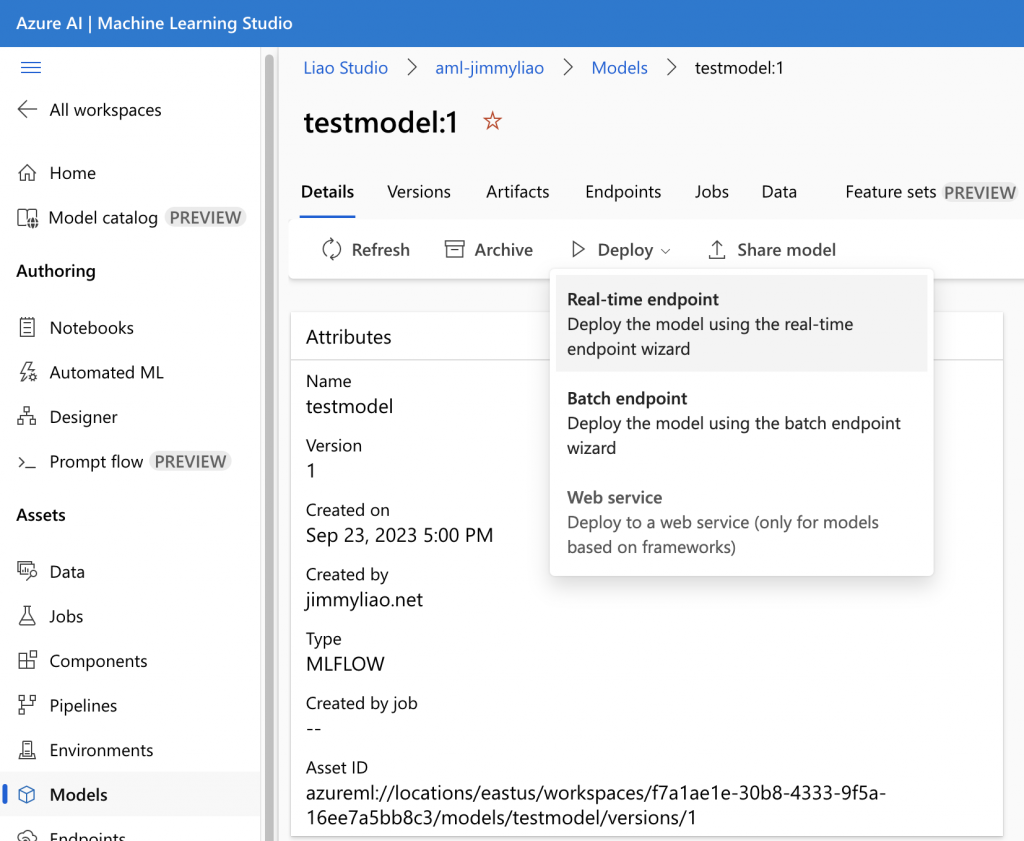Favorite testmodel:1 with the star icon
1024x841 pixels.
[x=492, y=121]
